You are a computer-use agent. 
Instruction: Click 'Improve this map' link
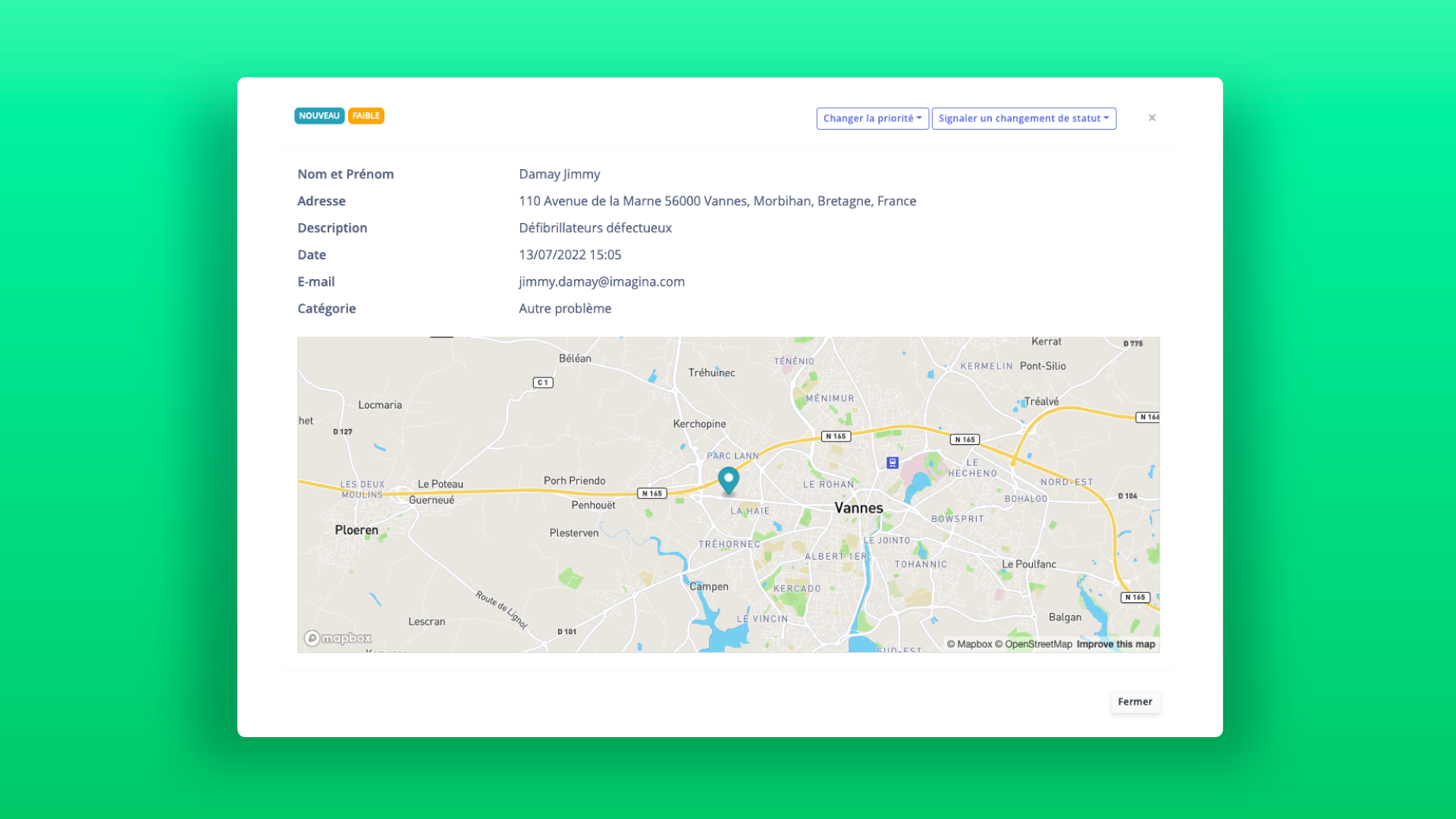pyautogui.click(x=1115, y=643)
